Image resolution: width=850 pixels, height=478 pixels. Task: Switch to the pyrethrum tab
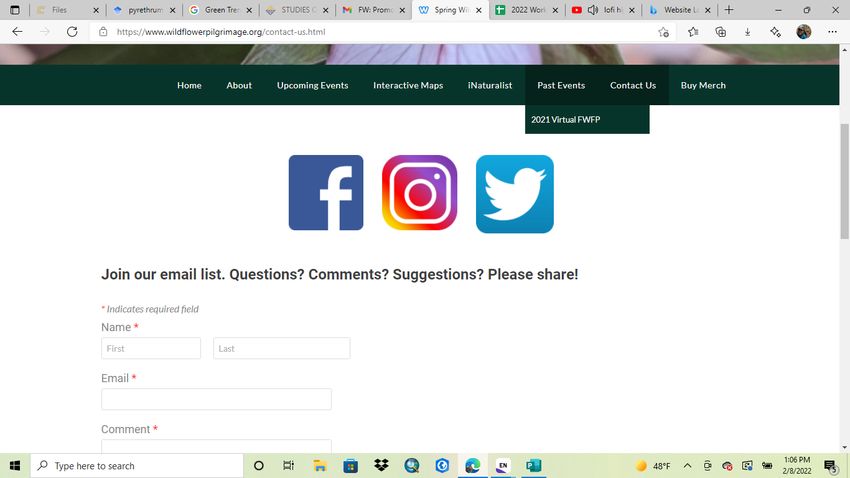[143, 10]
